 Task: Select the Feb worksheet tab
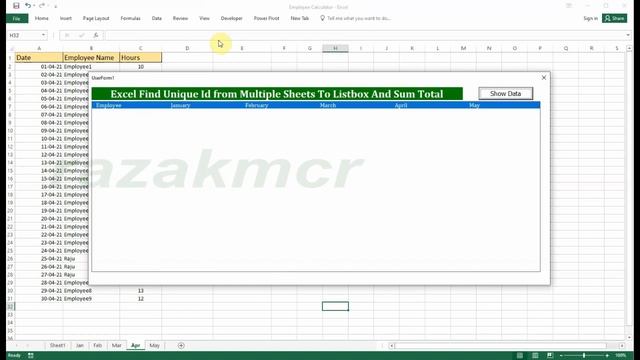tap(98, 345)
